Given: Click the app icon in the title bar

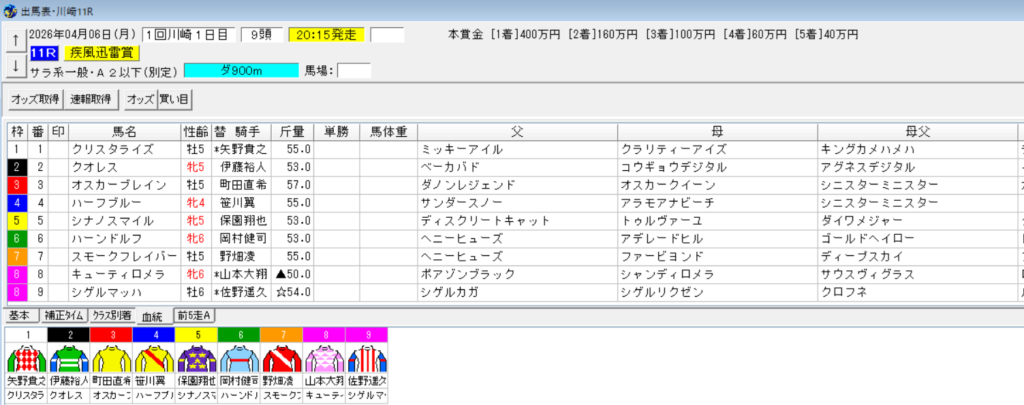Looking at the screenshot, I should point(10,10).
